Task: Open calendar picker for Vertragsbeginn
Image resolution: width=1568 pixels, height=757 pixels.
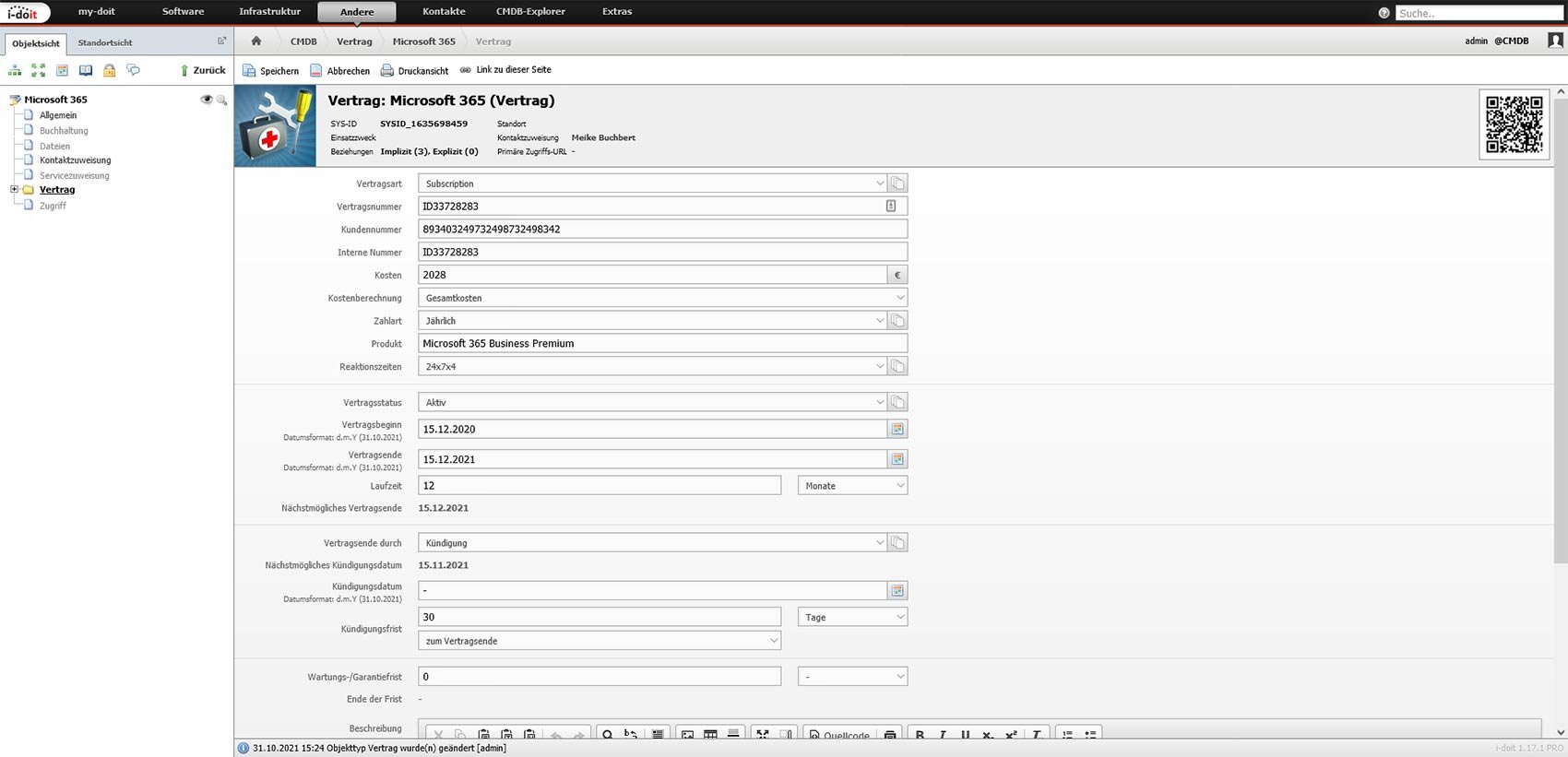Action: (x=897, y=429)
